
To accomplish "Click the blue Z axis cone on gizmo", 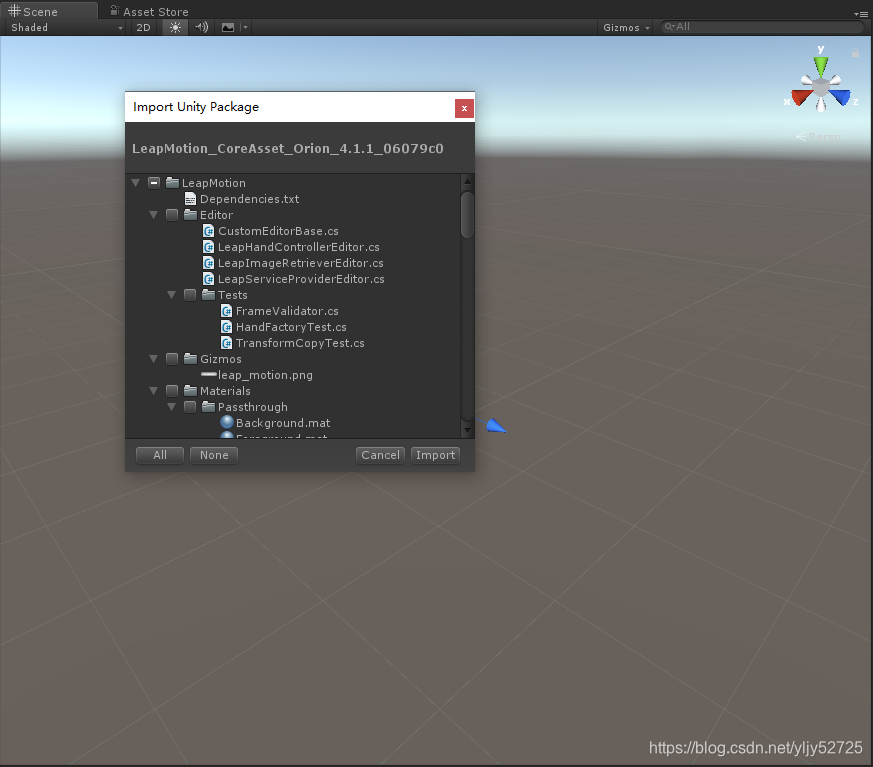I will point(841,97).
